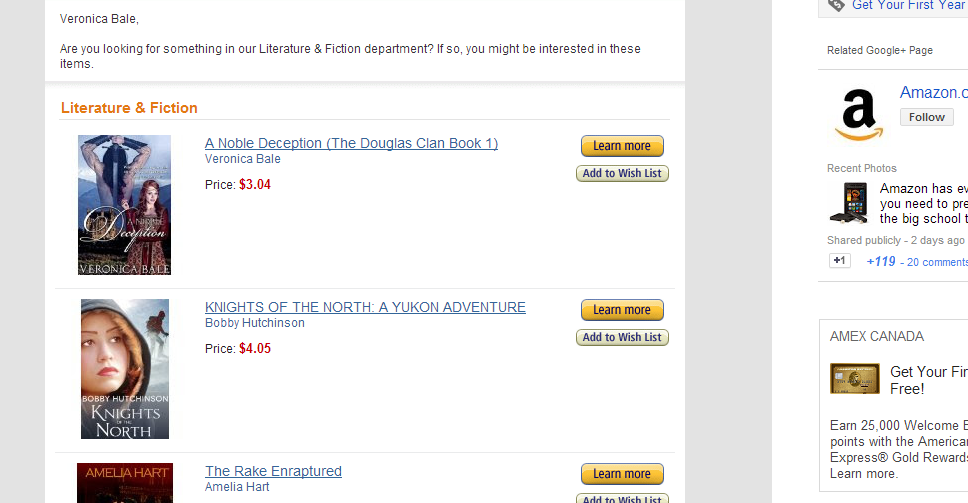Image resolution: width=968 pixels, height=503 pixels.
Task: Open the A Noble Deception title link
Action: click(x=351, y=143)
